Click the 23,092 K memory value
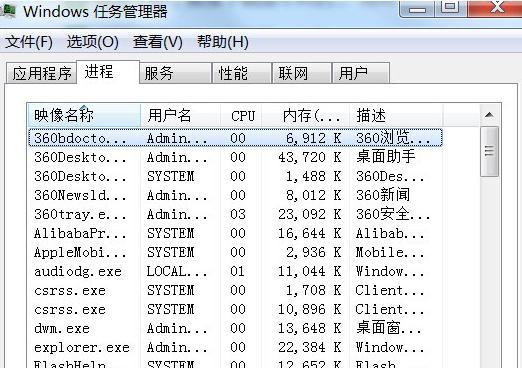This screenshot has height=368, width=522. click(x=310, y=214)
